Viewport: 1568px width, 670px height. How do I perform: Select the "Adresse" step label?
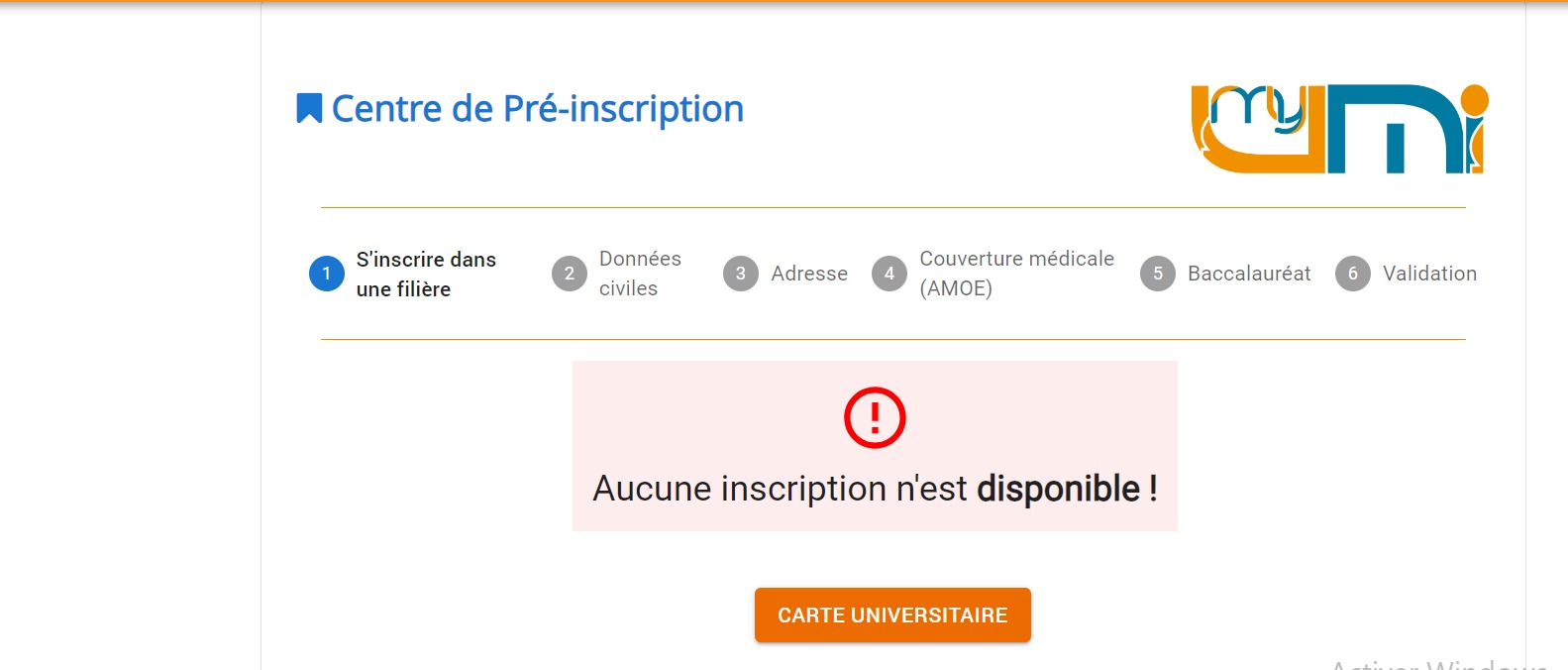(x=809, y=274)
